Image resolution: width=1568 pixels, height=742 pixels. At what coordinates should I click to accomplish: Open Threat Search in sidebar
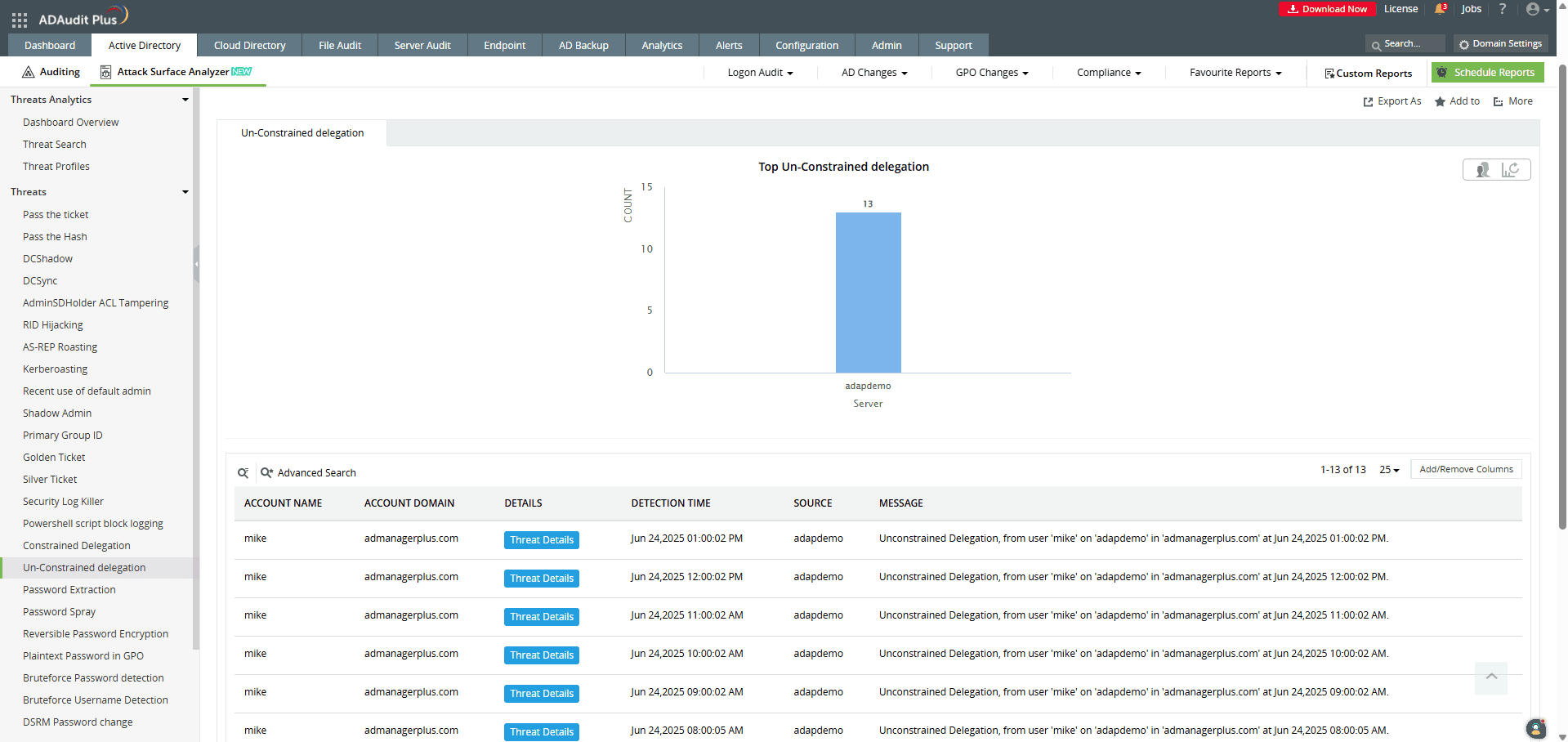pos(55,145)
